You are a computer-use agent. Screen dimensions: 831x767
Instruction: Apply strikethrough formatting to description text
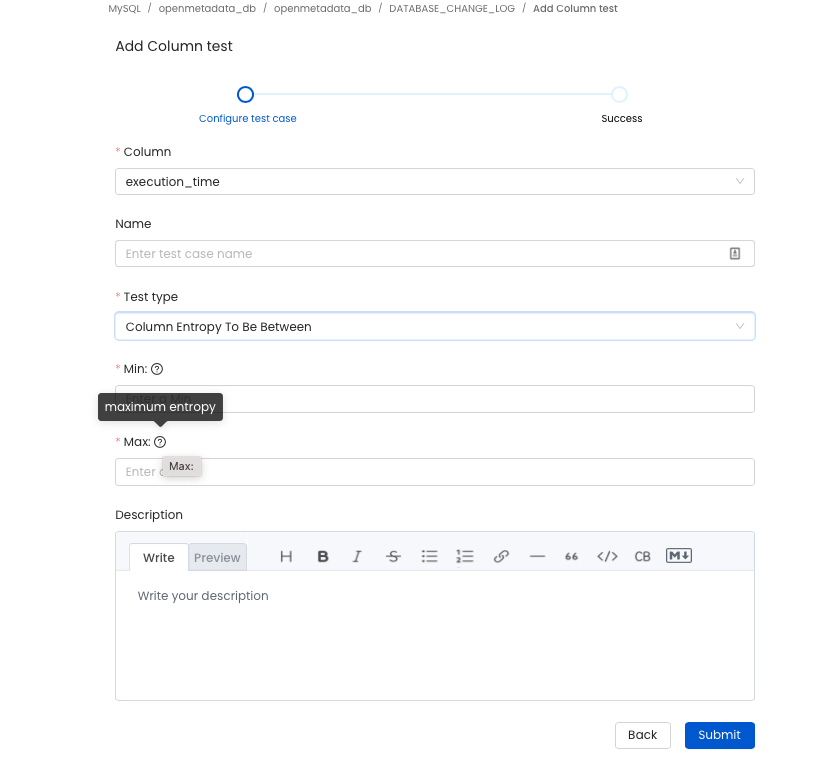point(393,556)
